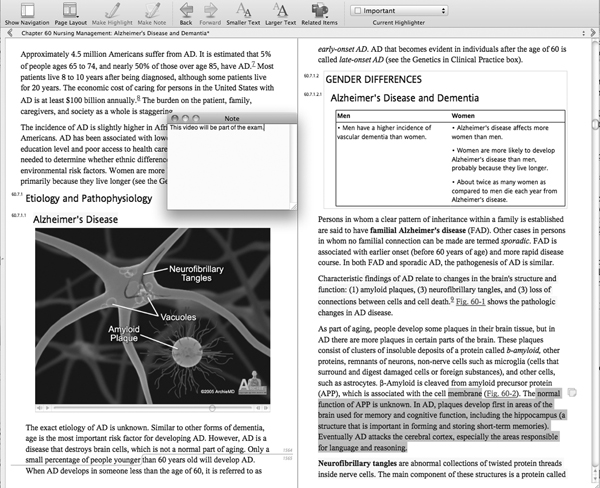This screenshot has height=488, width=600.
Task: Click the Make Highlight tool
Action: (x=114, y=10)
